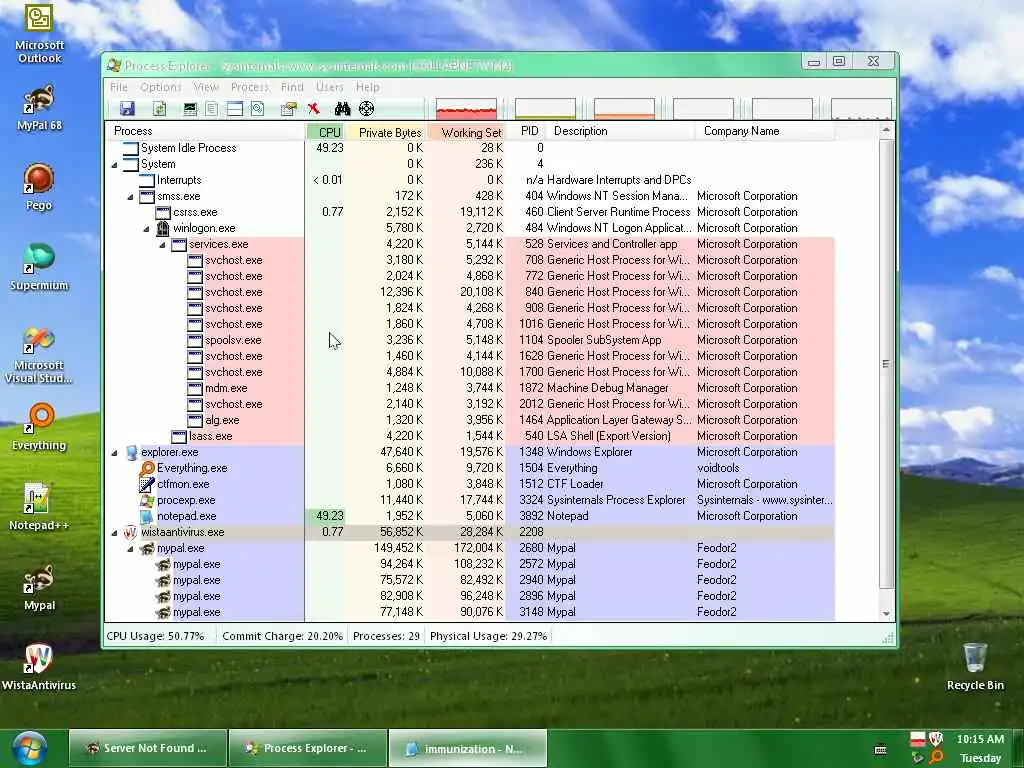Image resolution: width=1024 pixels, height=768 pixels.
Task: Open Properties via the toolbar icon
Action: pos(288,108)
